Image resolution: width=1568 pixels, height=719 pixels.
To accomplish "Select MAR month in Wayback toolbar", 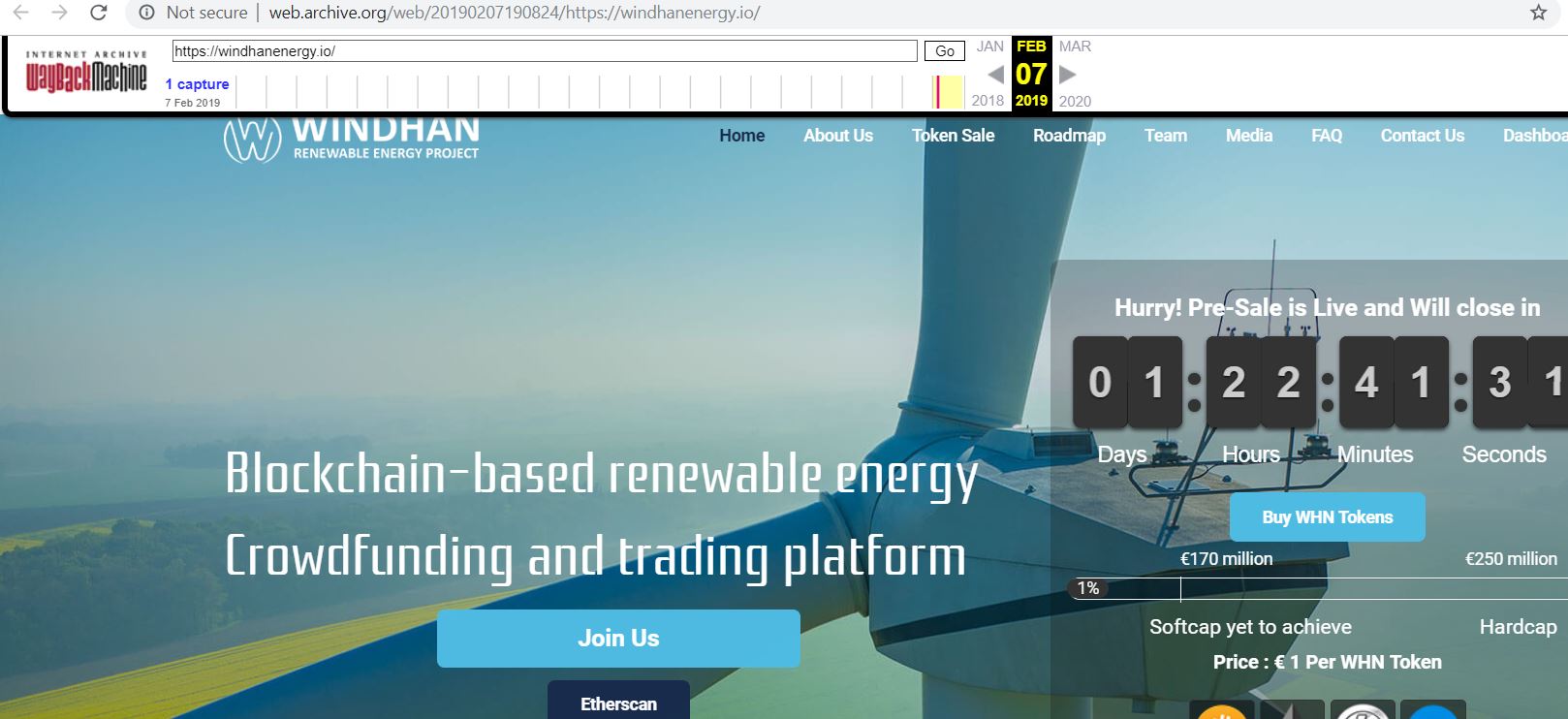I will tap(1075, 47).
